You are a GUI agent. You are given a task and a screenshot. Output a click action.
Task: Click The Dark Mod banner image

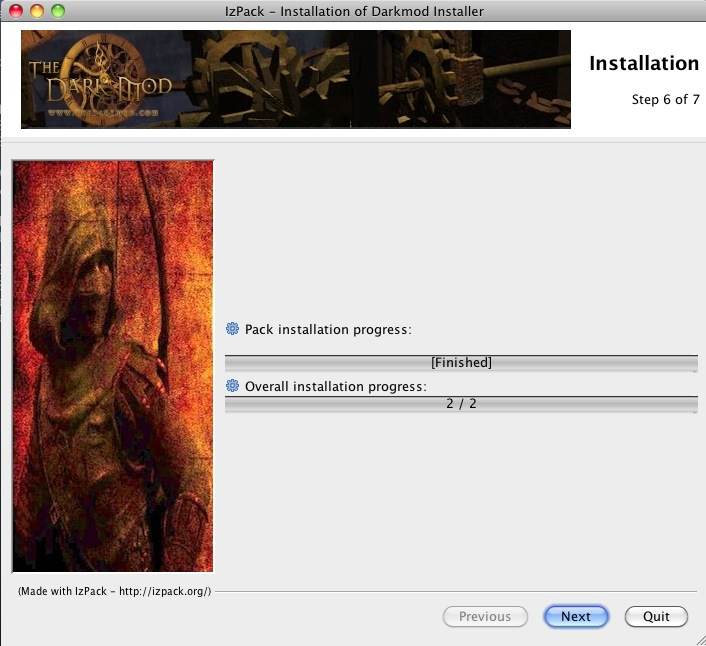[x=296, y=79]
